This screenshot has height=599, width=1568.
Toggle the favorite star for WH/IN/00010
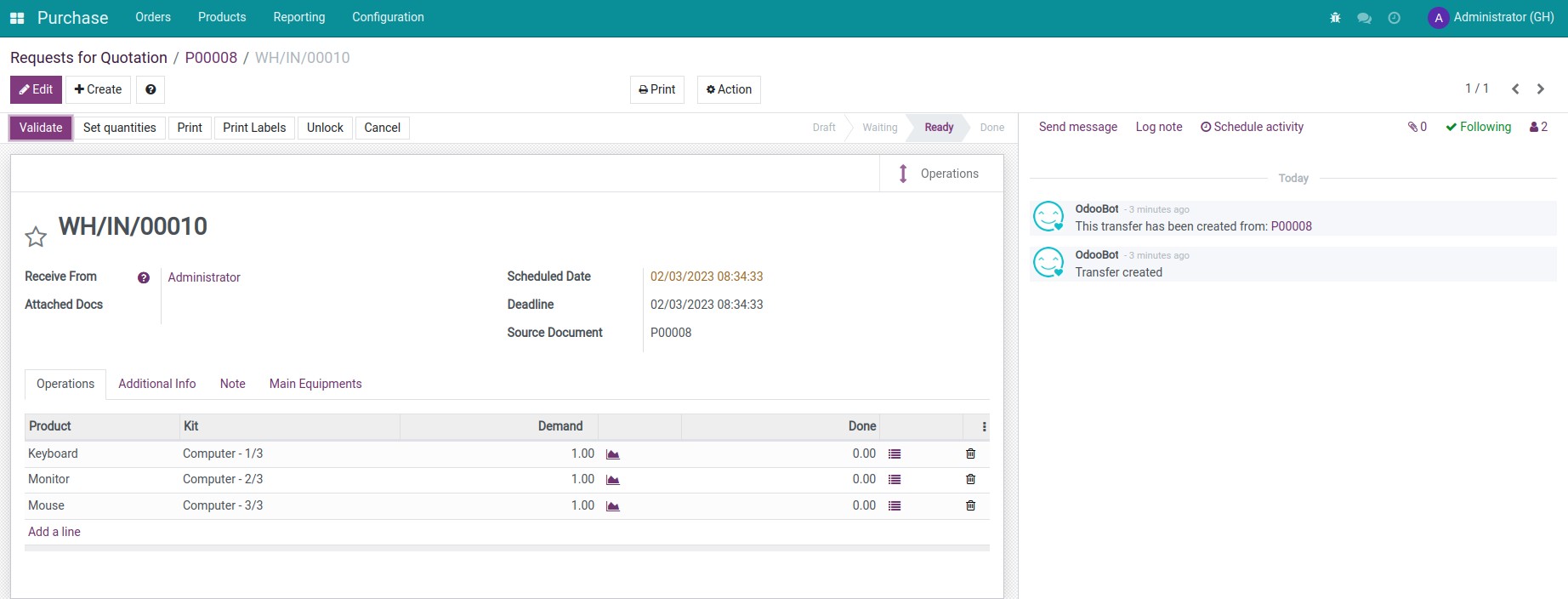(36, 237)
